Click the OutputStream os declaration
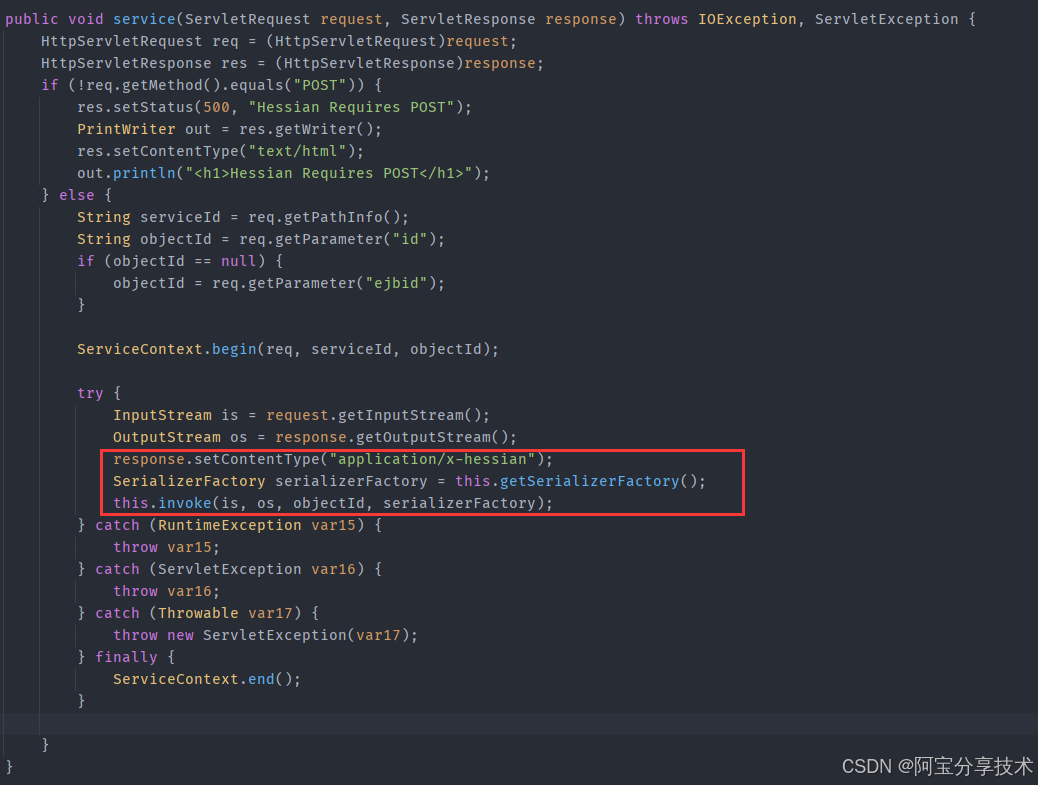 click(x=314, y=437)
